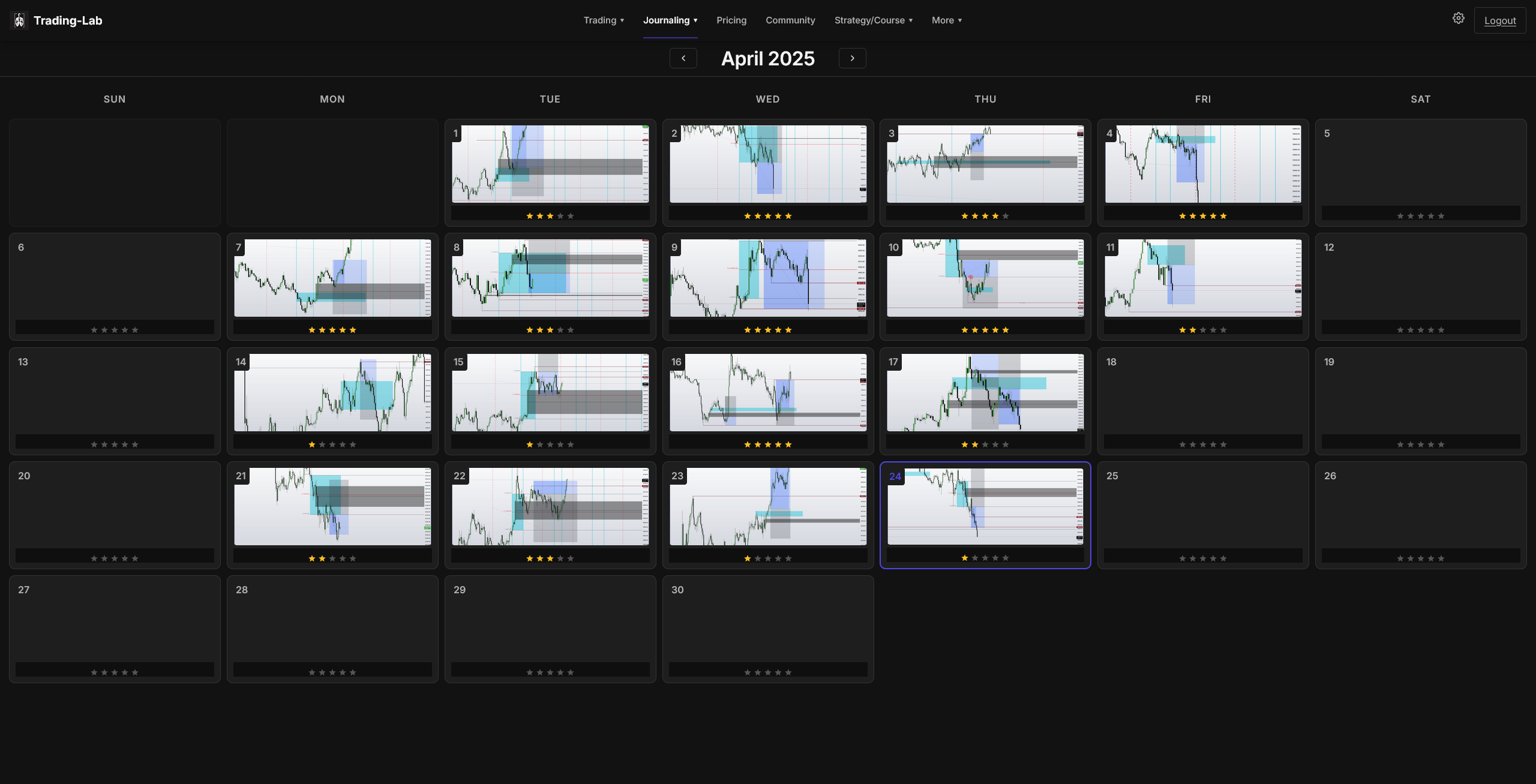1536x784 pixels.
Task: Click the fifth star on April 24
Action: pos(1006,558)
